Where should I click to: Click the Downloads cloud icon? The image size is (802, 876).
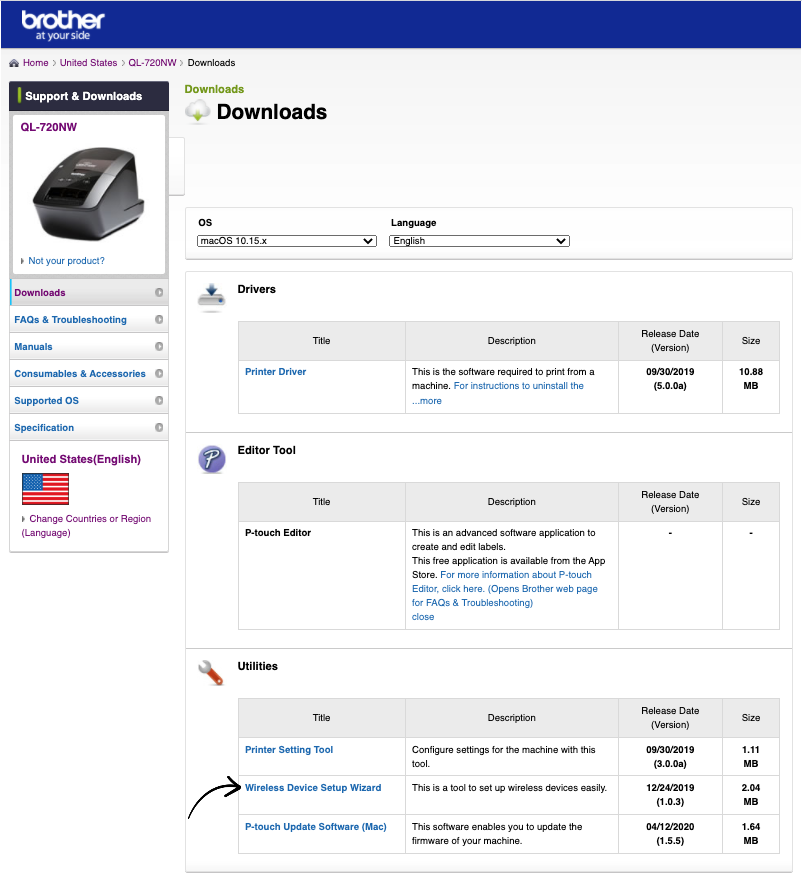point(197,111)
